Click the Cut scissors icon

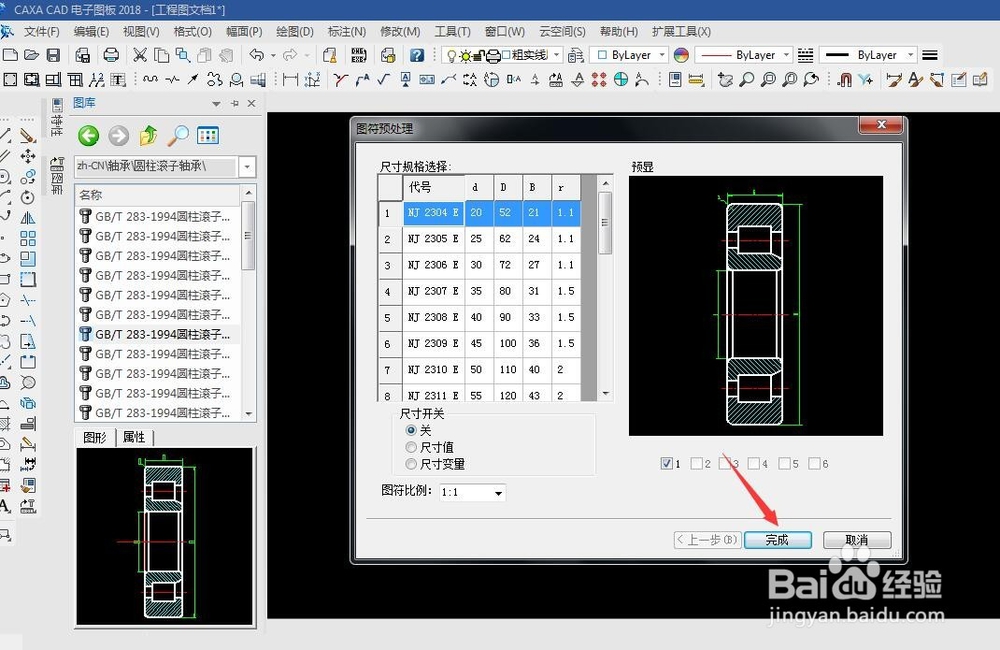(140, 55)
